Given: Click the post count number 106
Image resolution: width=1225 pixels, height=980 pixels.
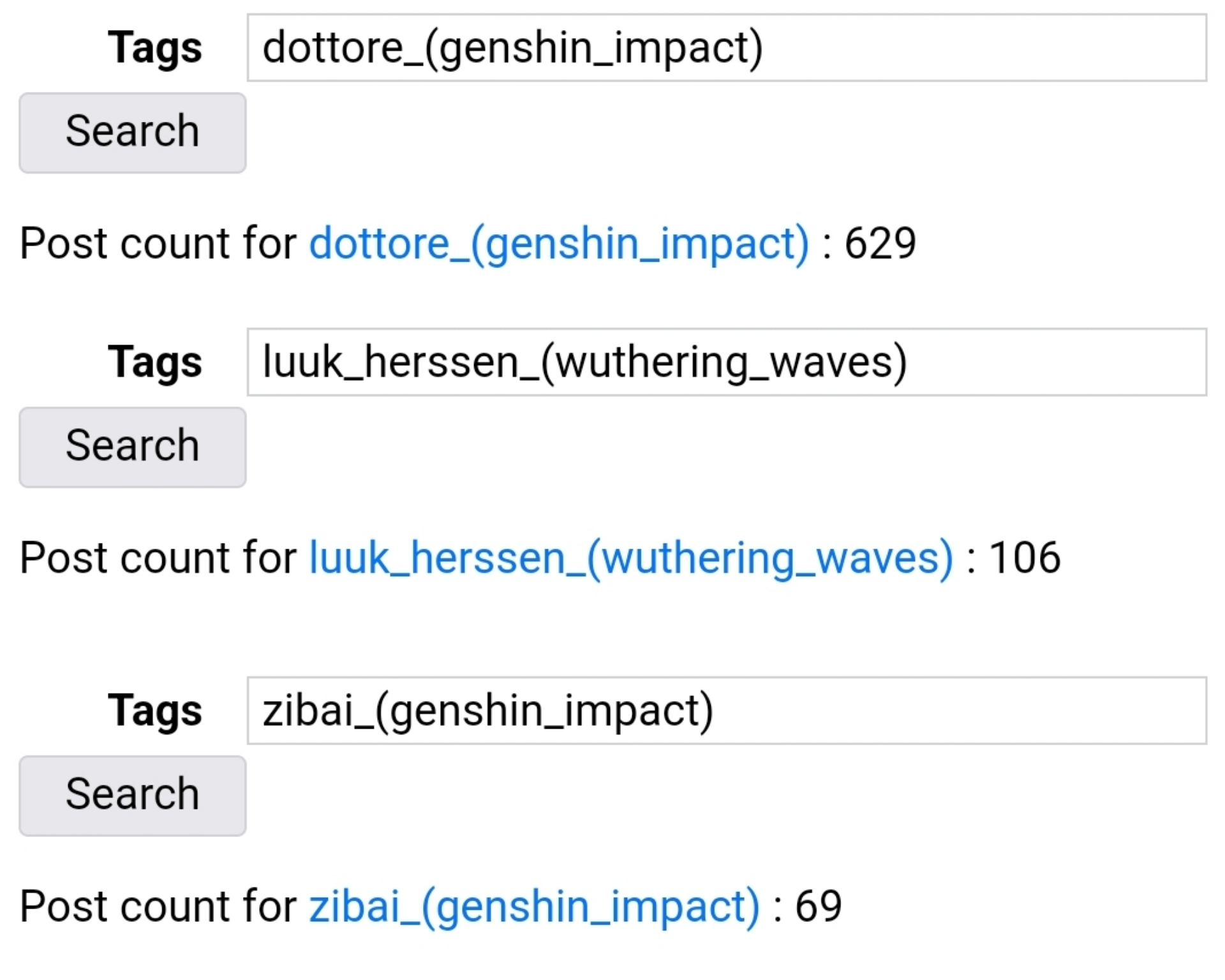Looking at the screenshot, I should [x=1025, y=558].
